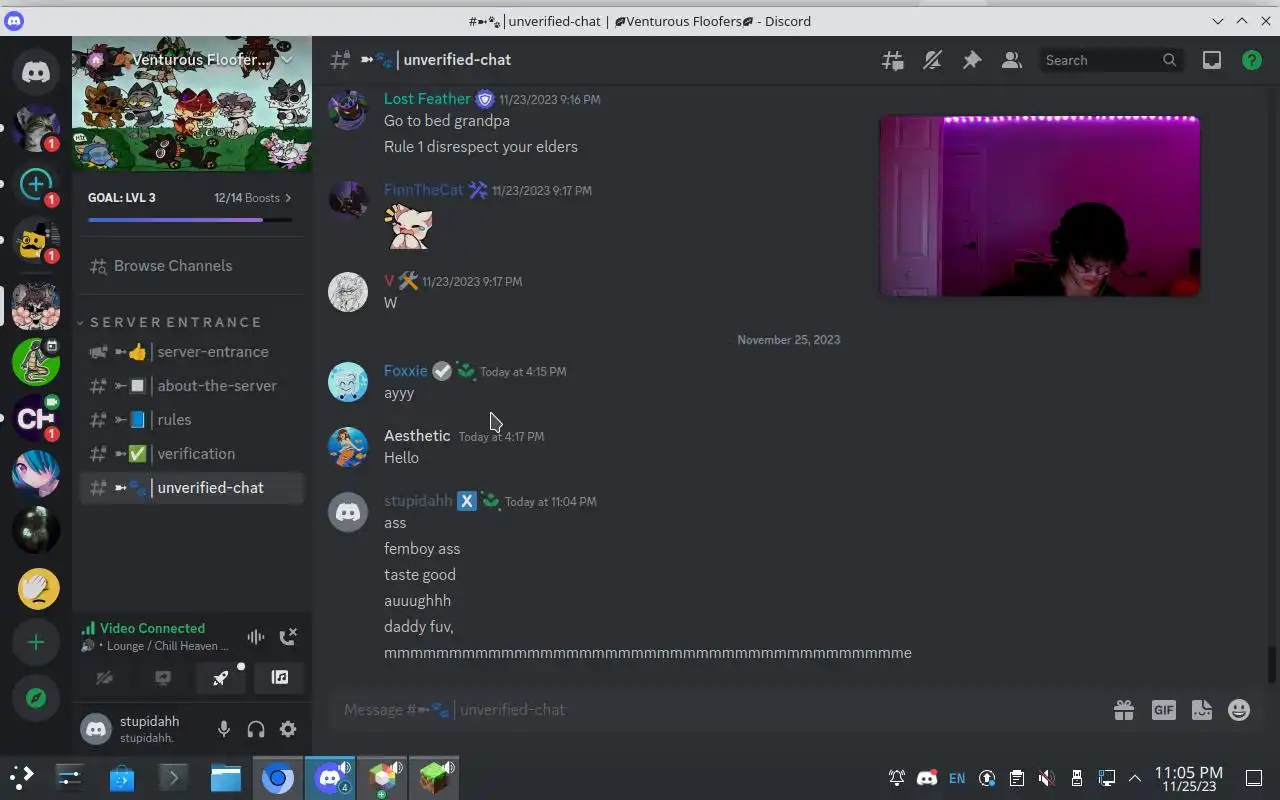Screen dimensions: 1280x800
Task: Select the unverified-chat channel
Action: (x=192, y=488)
